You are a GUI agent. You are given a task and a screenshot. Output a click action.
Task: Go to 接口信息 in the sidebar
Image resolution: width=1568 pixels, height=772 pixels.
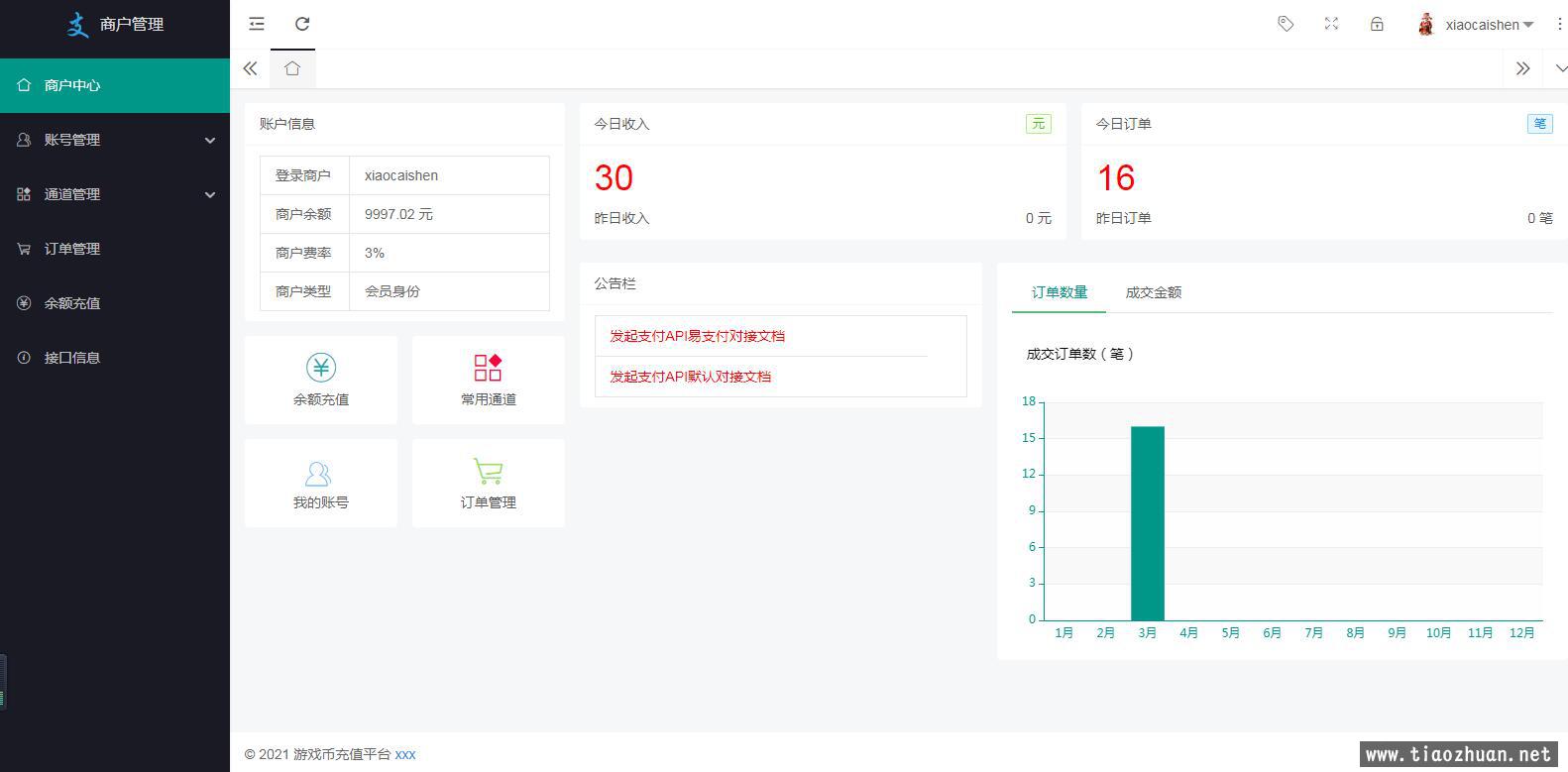[x=72, y=358]
